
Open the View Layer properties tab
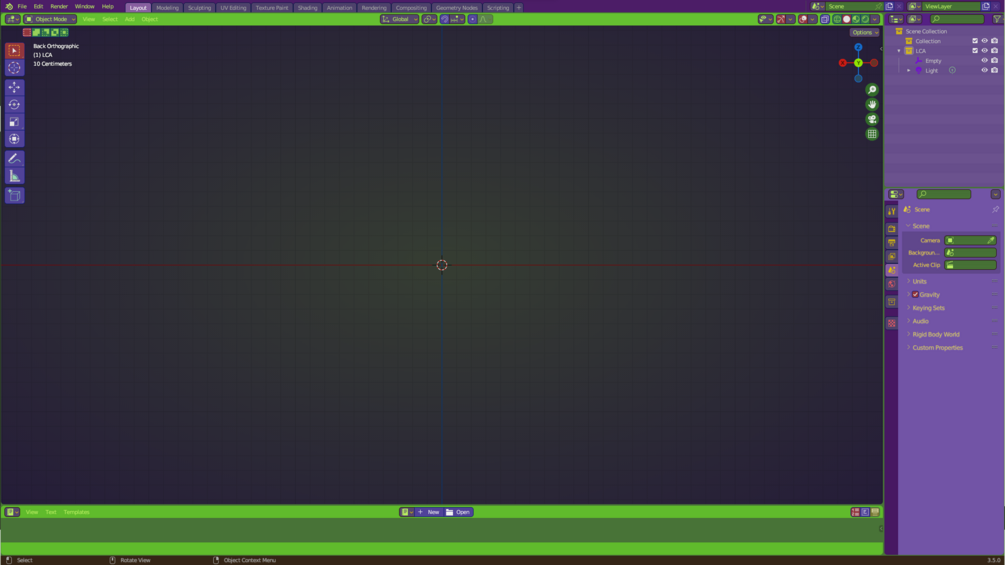point(892,256)
